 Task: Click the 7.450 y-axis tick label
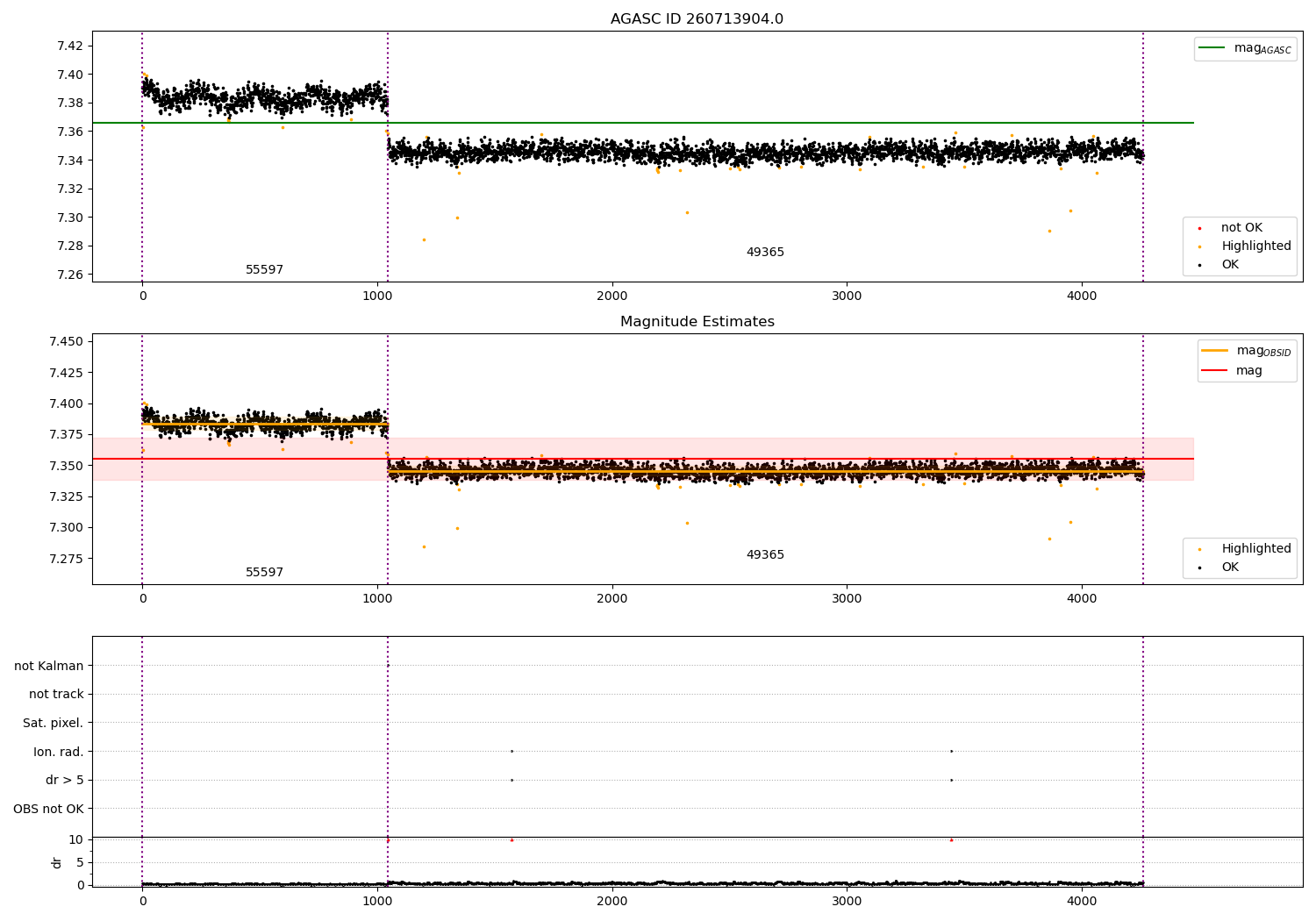(65, 342)
